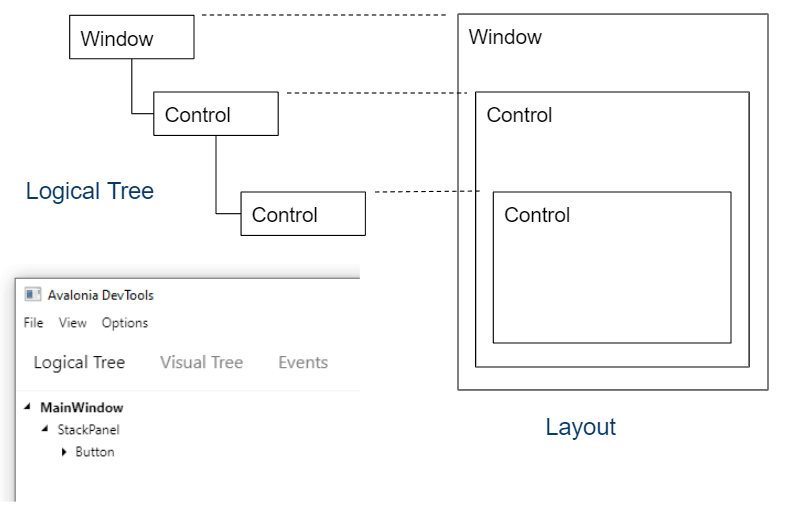Click the Avalonia DevTools title bar icon
This screenshot has width=786, height=516.
pos(33,295)
